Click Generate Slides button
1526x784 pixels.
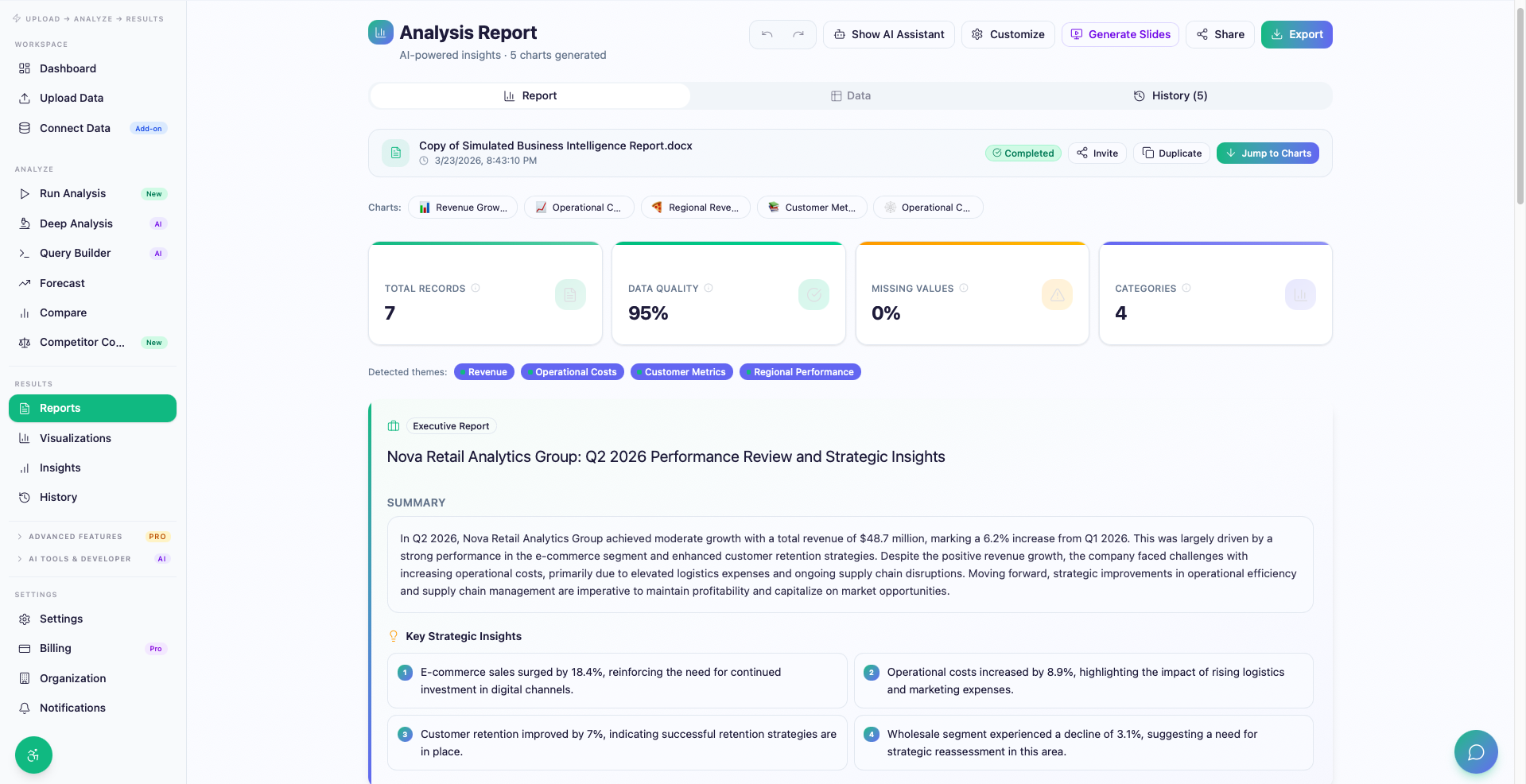(1120, 34)
